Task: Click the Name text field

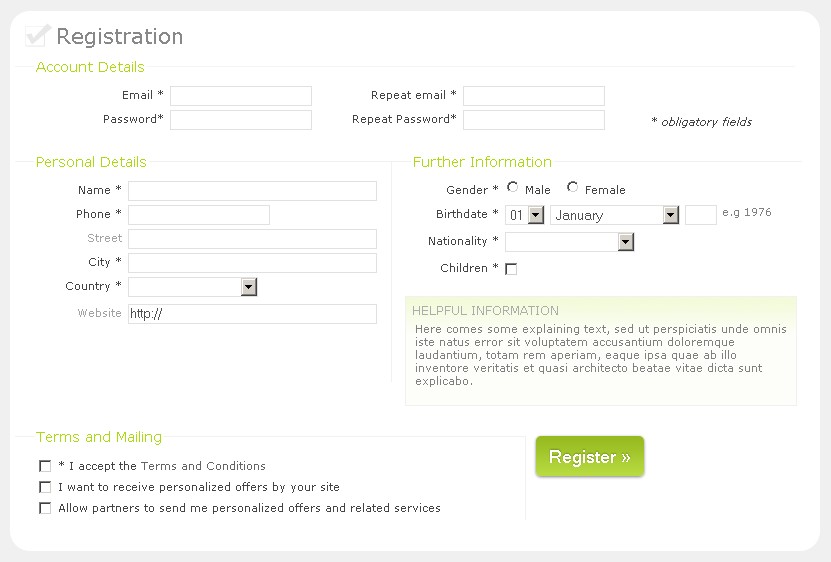Action: point(252,191)
